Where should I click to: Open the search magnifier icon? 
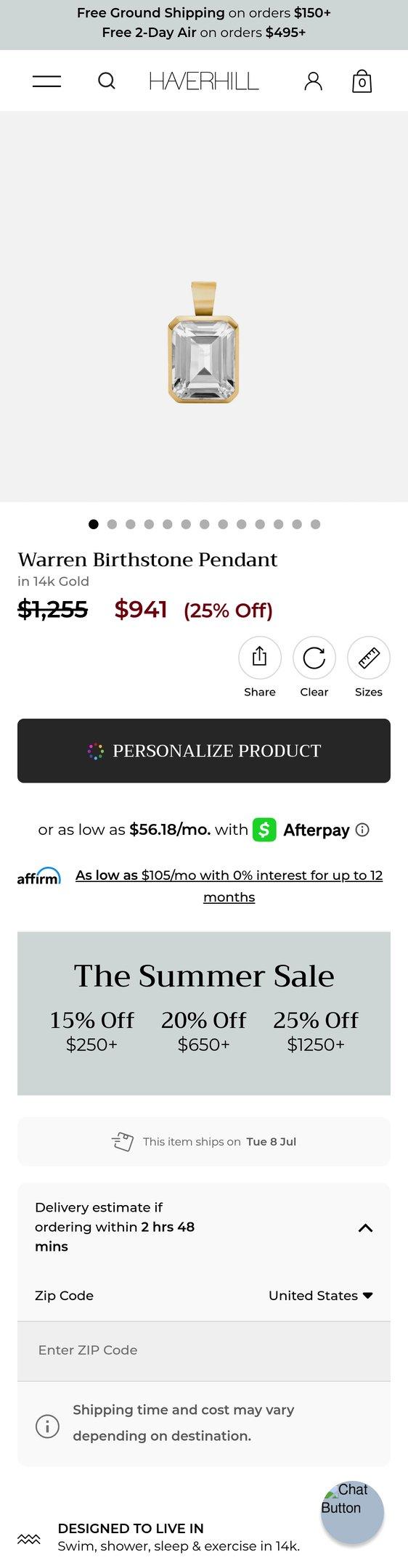107,81
